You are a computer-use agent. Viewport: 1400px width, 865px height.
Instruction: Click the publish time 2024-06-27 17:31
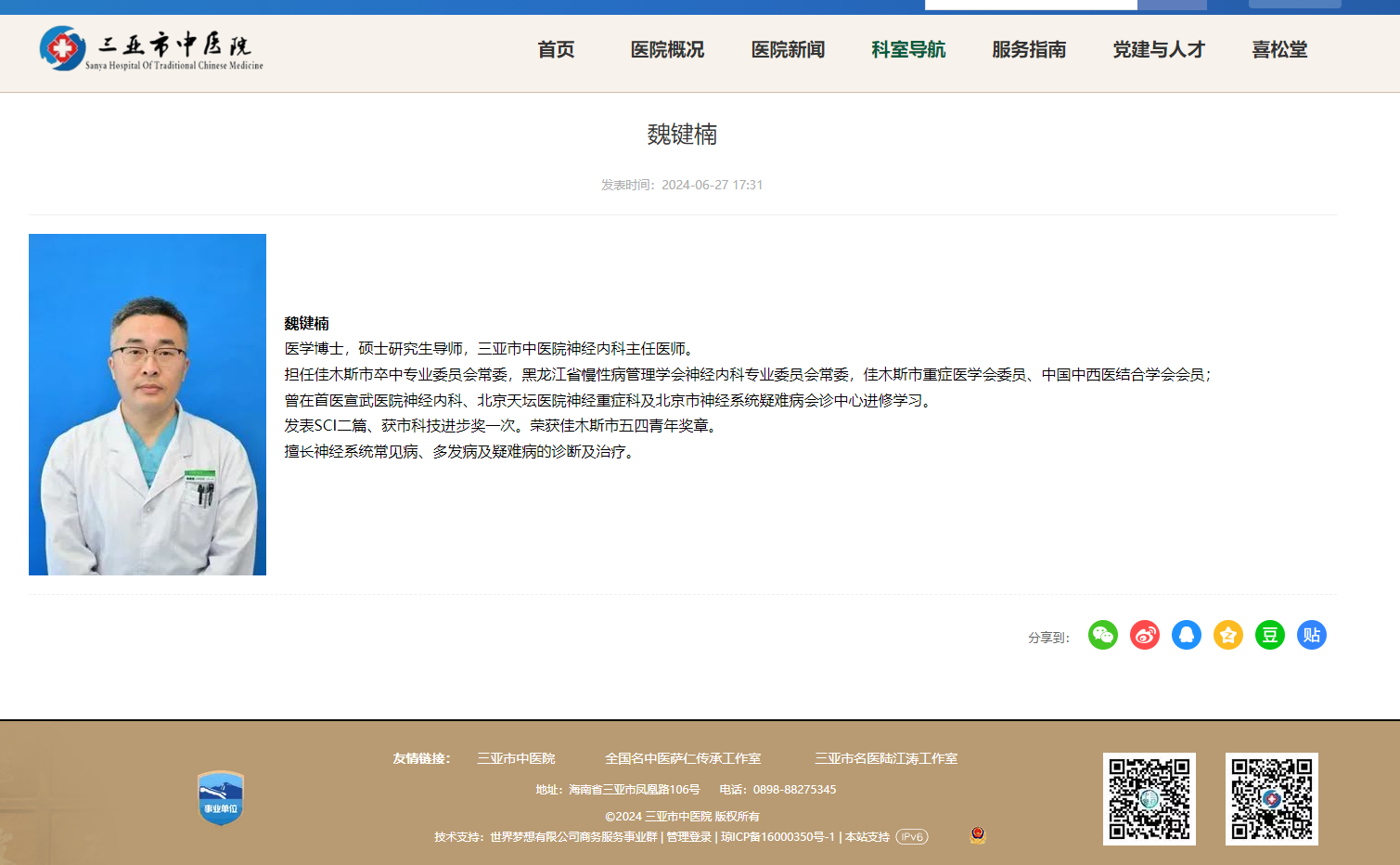pos(713,185)
